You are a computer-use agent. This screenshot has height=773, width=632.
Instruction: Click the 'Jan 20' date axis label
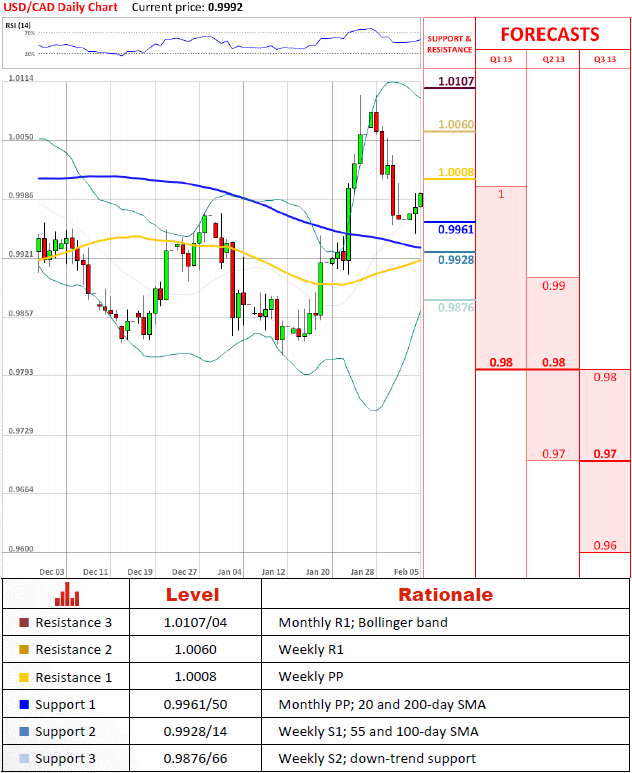pos(318,572)
